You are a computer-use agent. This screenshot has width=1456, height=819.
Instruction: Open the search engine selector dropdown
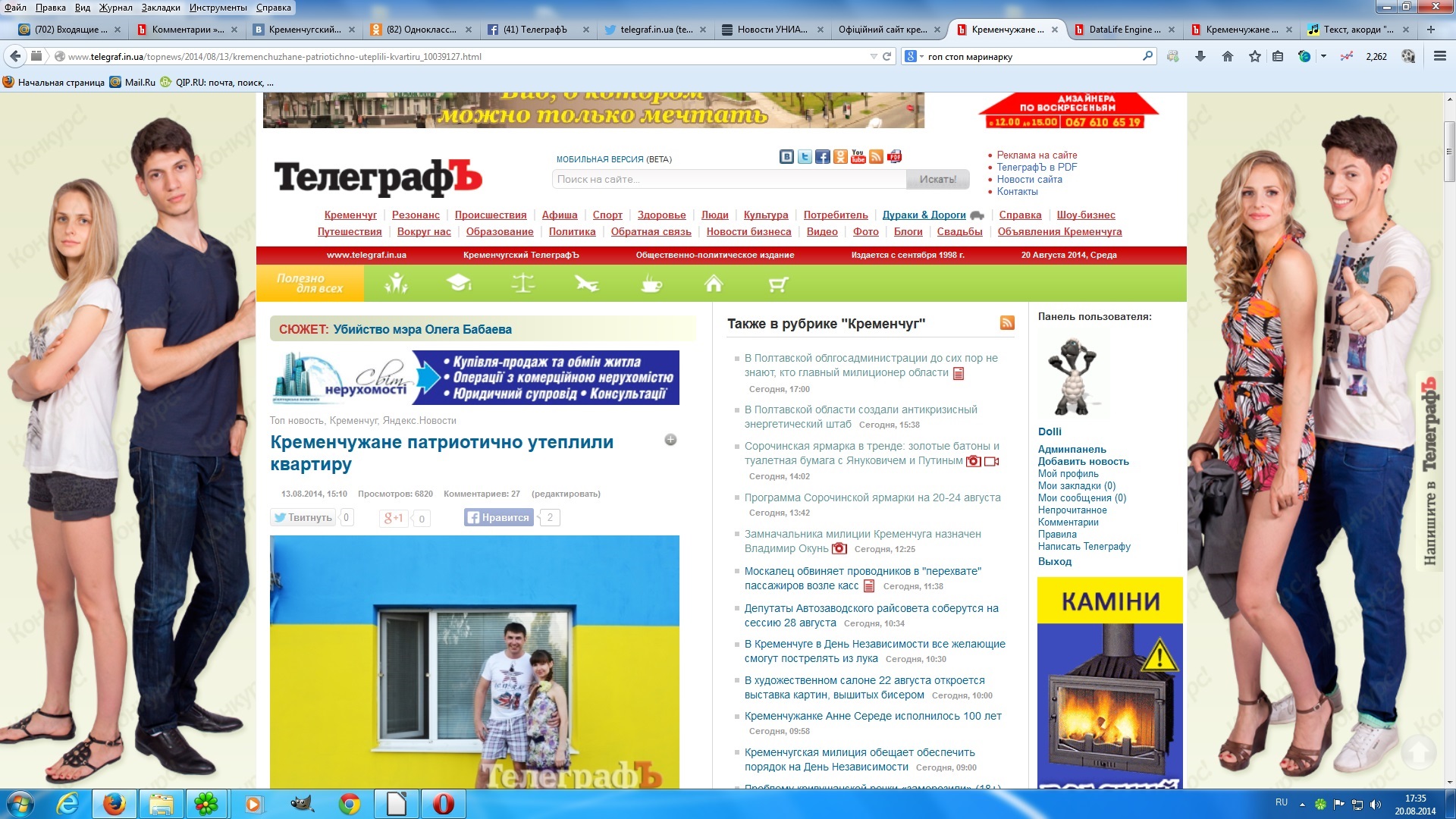(x=915, y=56)
